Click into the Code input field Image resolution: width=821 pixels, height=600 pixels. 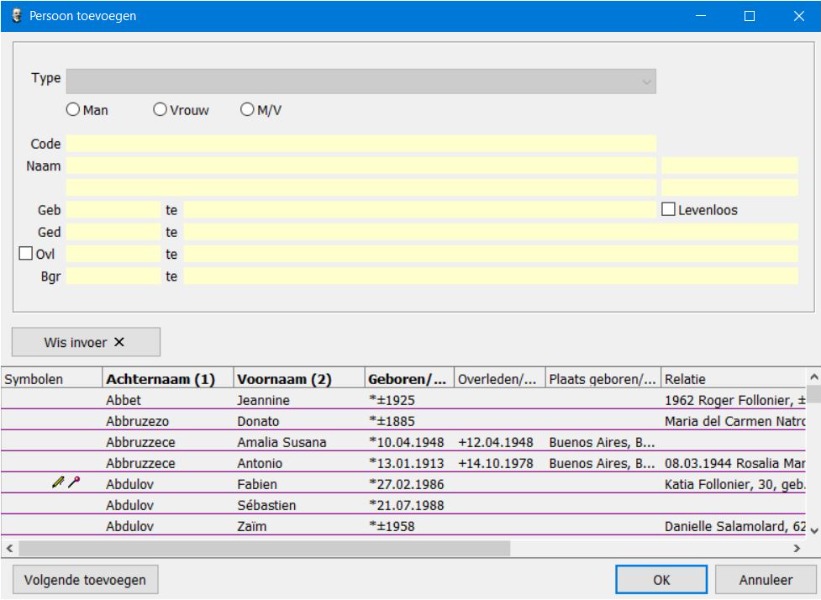tap(361, 144)
